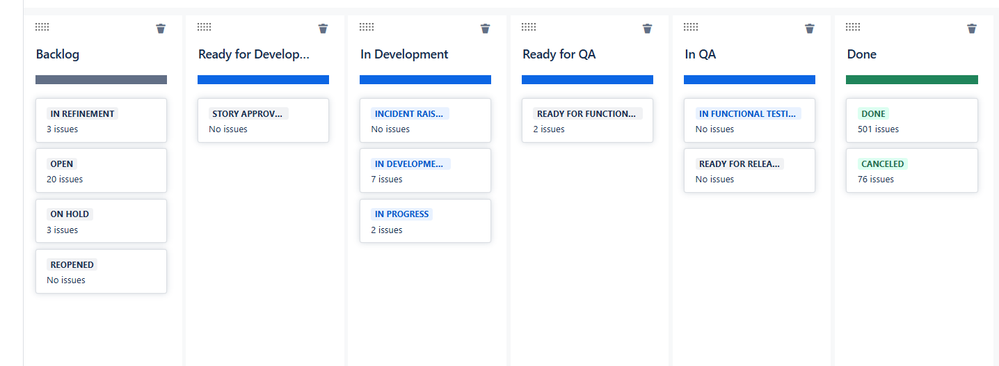
Task: Delete the Done column via trash icon
Action: [x=972, y=29]
